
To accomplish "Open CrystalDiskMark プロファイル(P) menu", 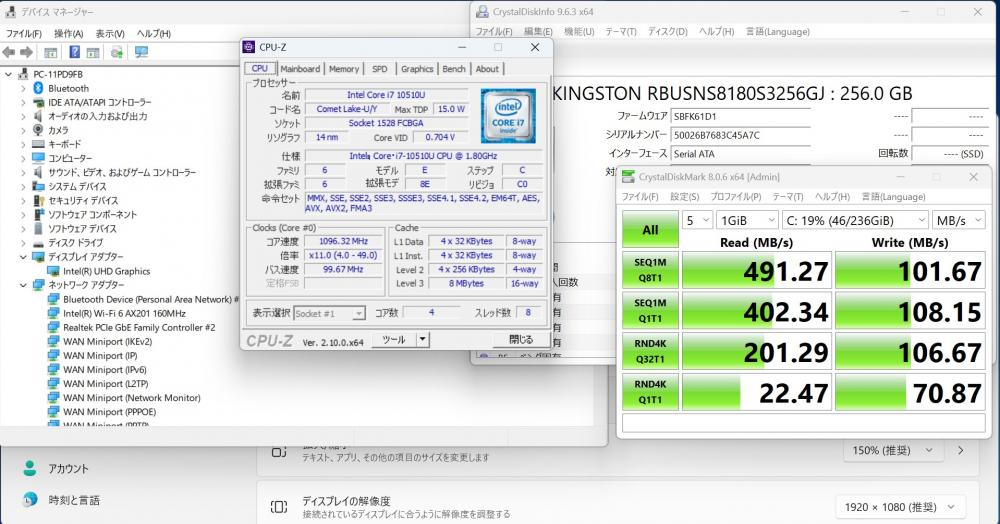I will (735, 196).
